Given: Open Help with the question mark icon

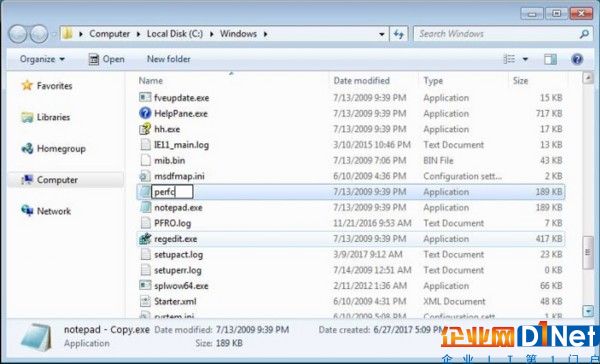Looking at the screenshot, I should [x=577, y=59].
